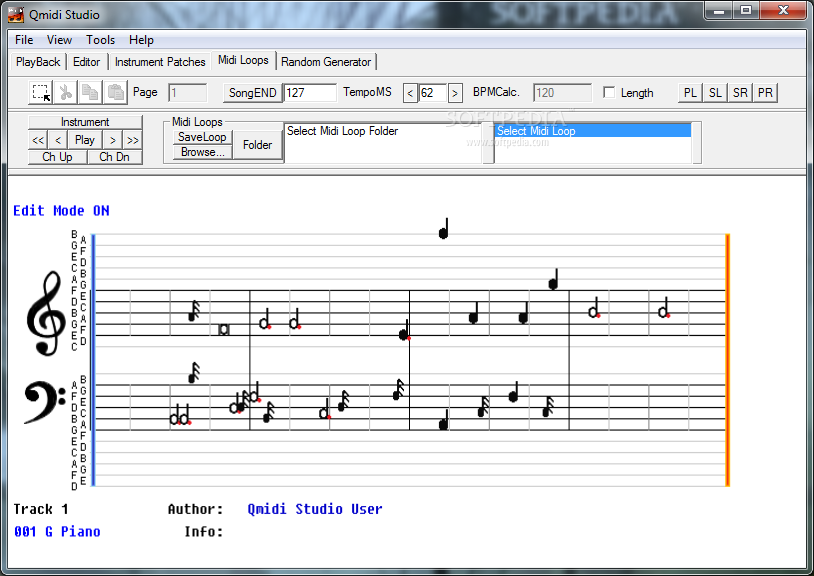Click the PL button

pos(690,93)
